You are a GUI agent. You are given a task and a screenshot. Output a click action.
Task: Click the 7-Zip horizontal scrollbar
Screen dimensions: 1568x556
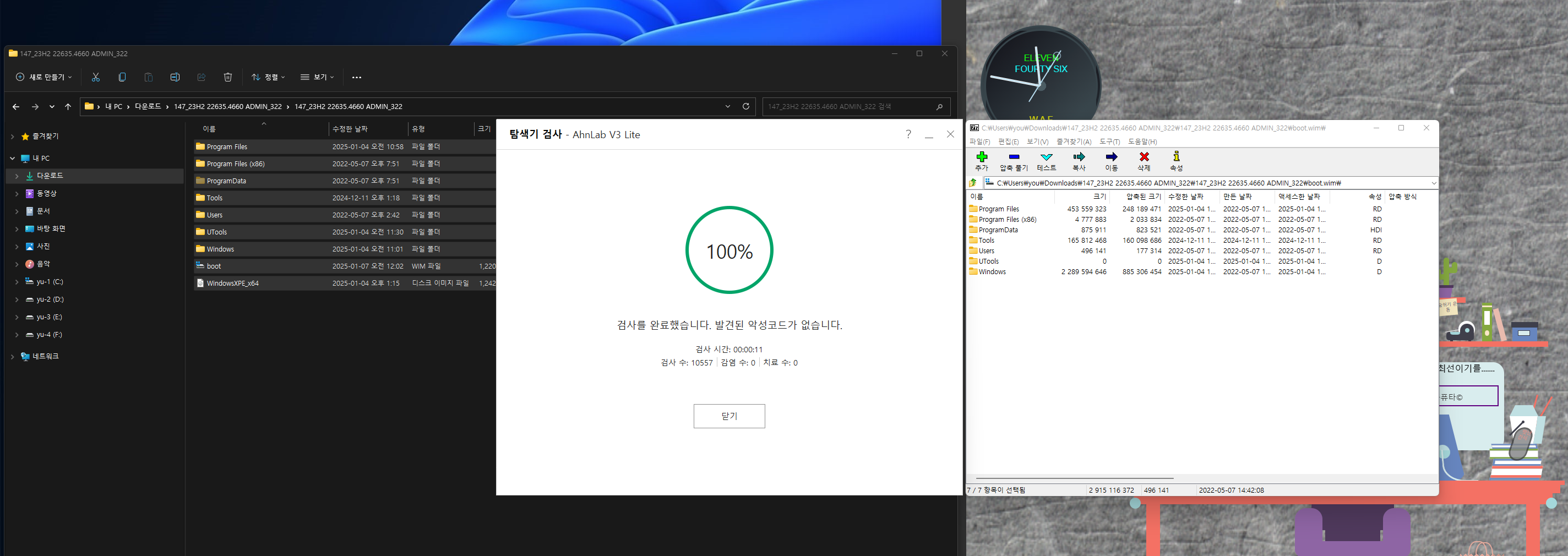1074,478
